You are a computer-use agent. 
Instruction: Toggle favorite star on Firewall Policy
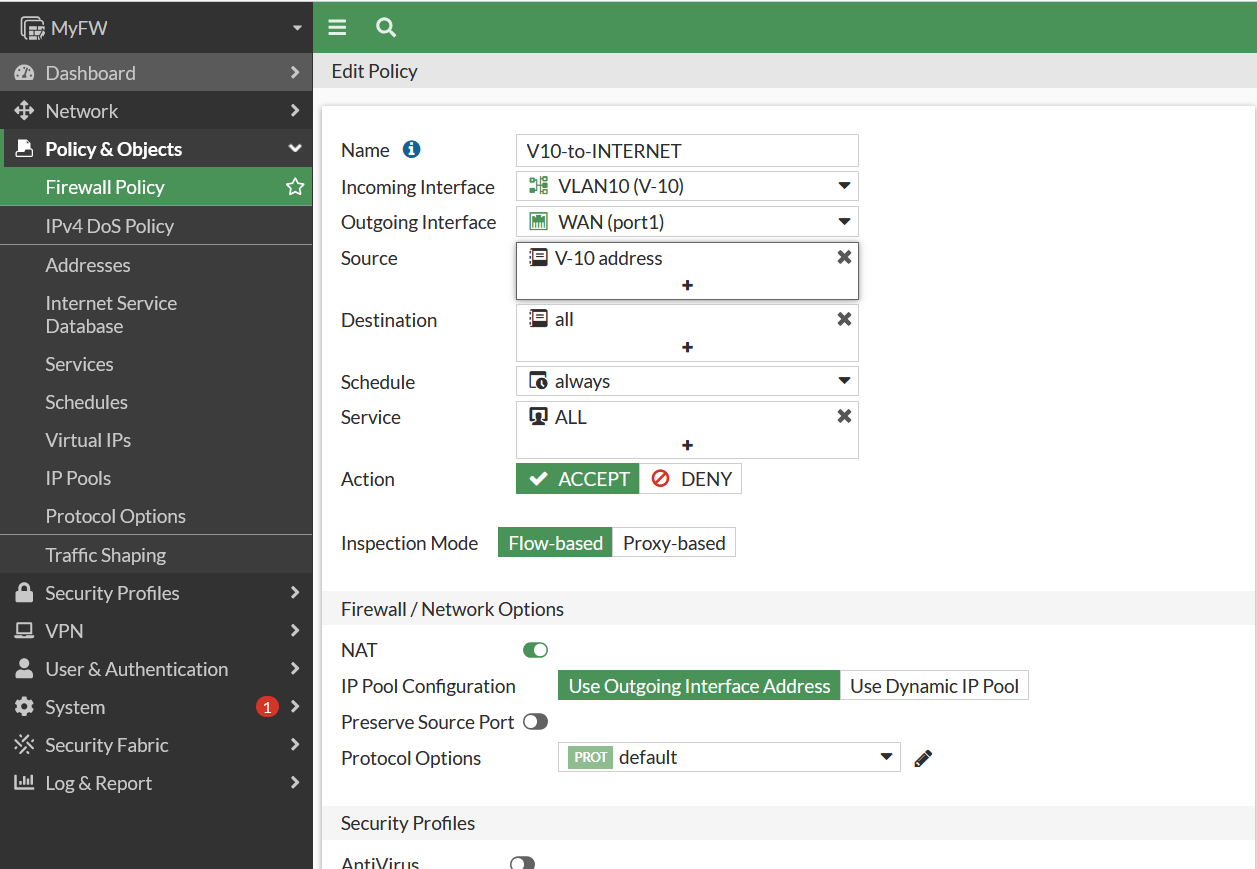point(295,187)
